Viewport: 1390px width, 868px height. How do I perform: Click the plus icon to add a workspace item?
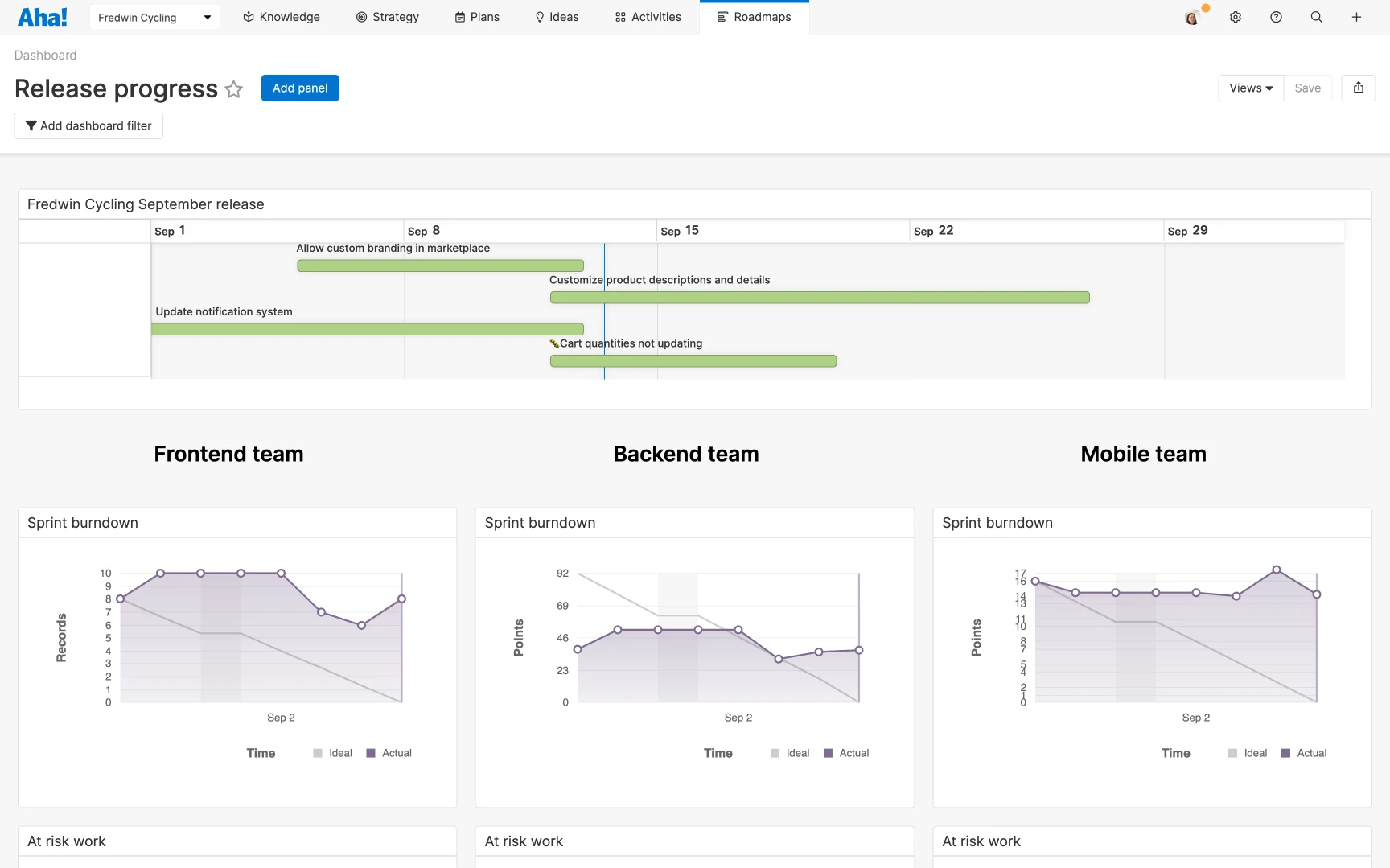pos(1355,16)
